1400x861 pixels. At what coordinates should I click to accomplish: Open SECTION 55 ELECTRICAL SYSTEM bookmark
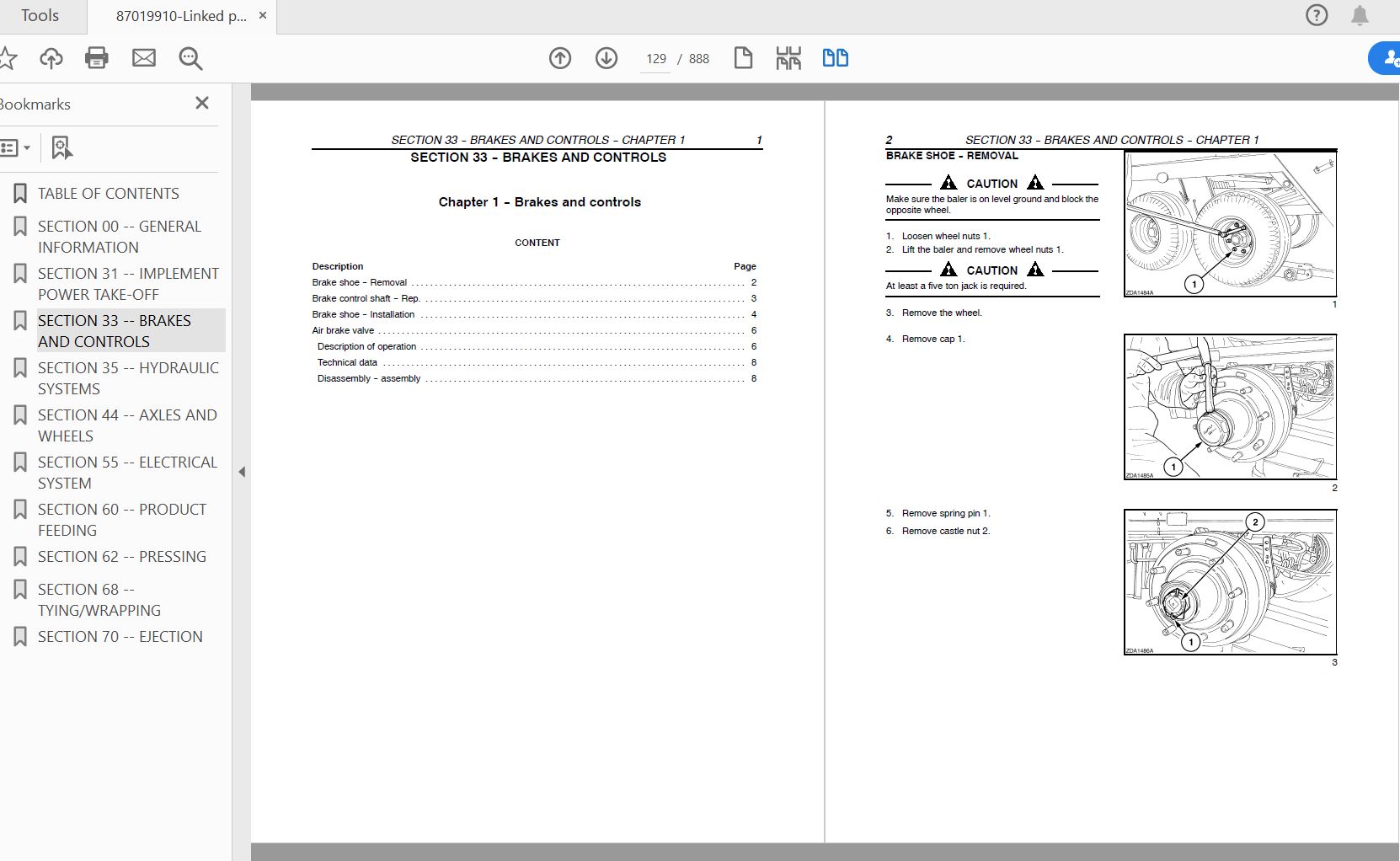tap(127, 473)
